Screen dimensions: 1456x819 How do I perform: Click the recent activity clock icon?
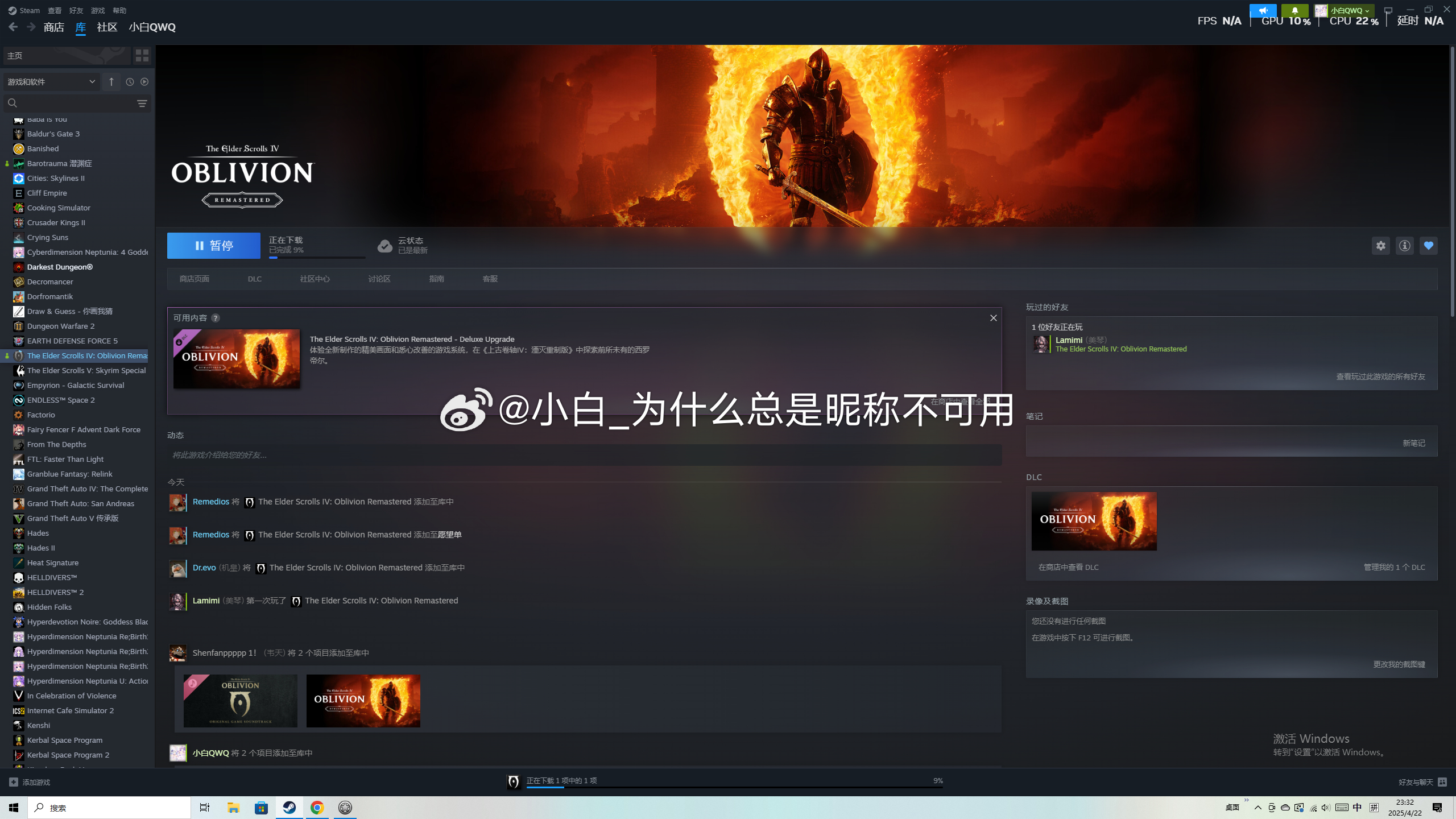(130, 82)
